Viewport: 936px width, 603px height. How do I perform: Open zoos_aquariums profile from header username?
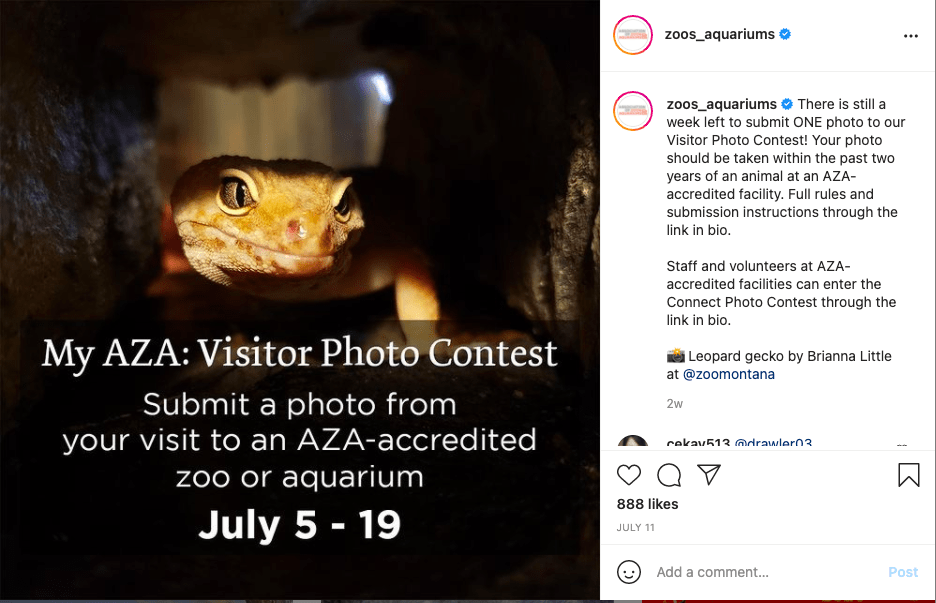tap(719, 34)
